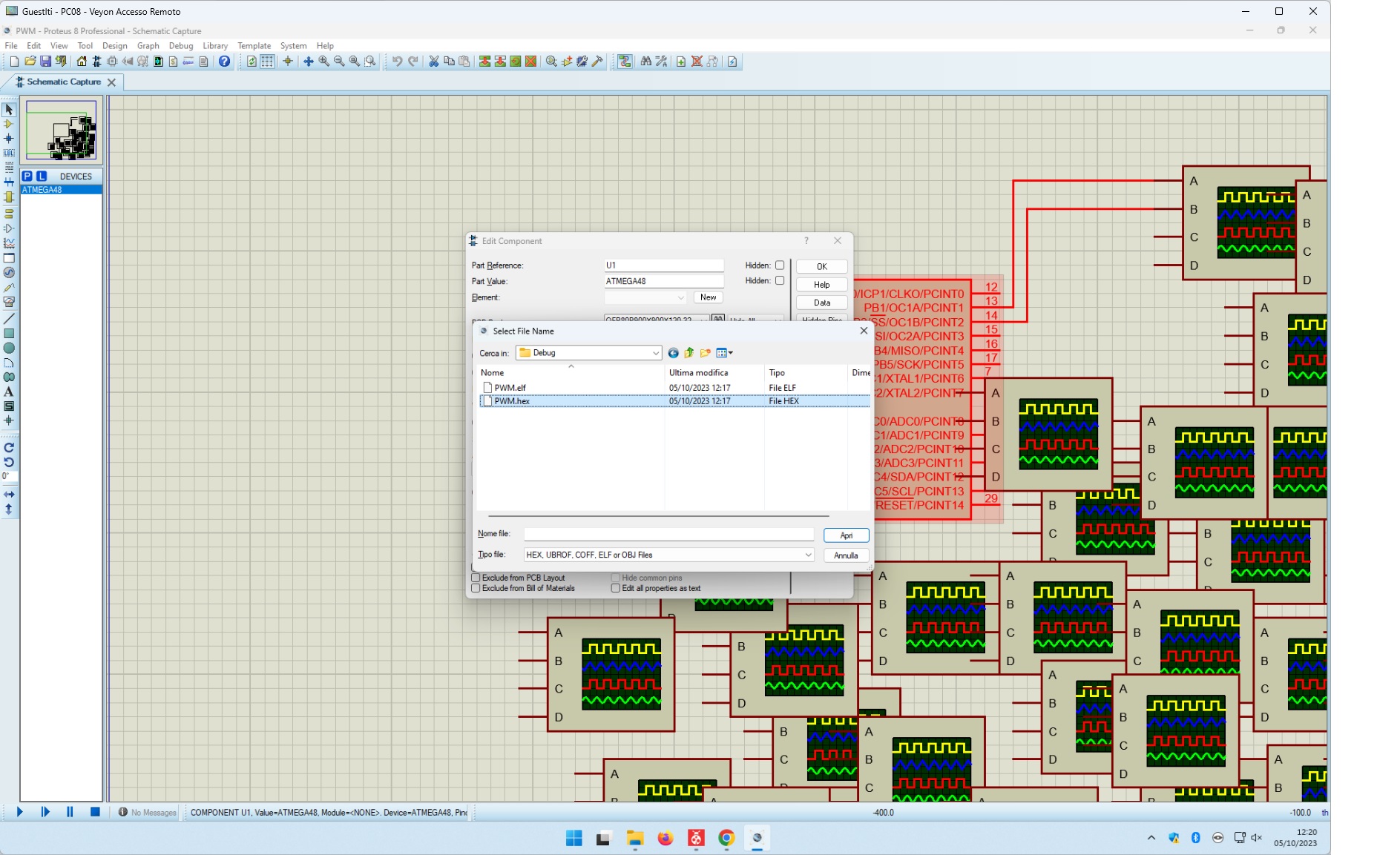Start simulation with the Play button
This screenshot has width=1400, height=855.
coord(20,812)
